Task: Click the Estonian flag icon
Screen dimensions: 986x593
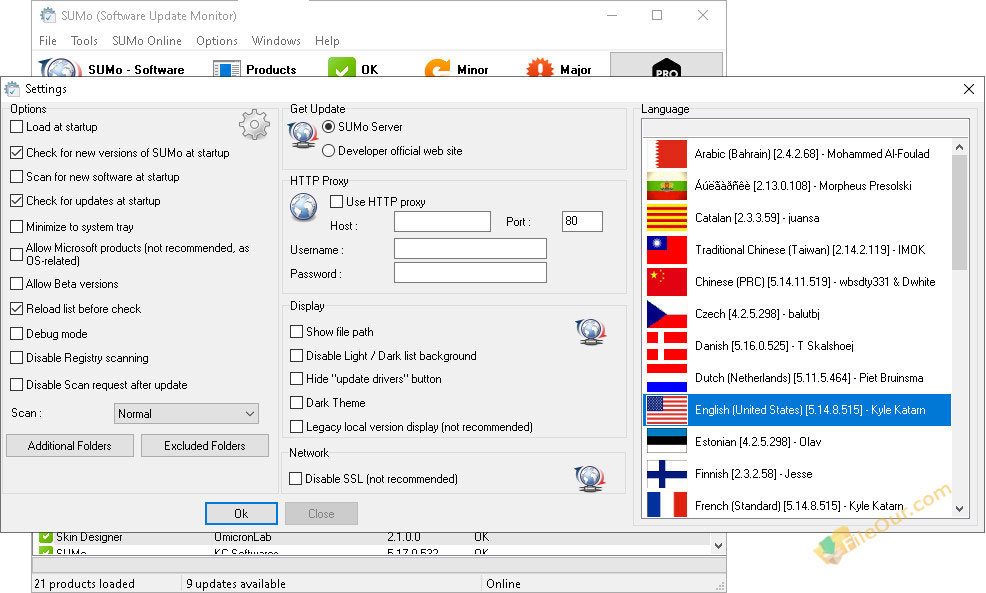Action: 667,442
